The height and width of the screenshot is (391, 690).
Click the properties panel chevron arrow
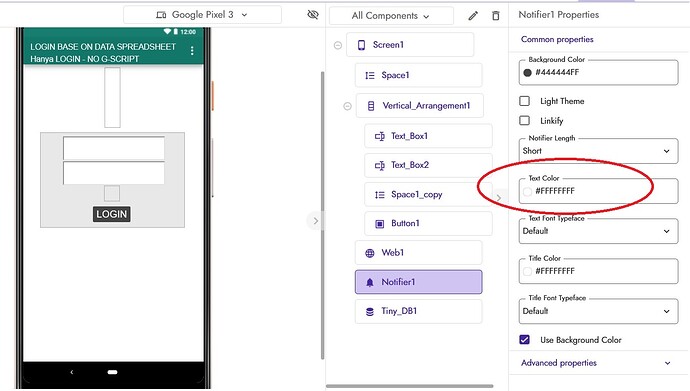pyautogui.click(x=499, y=198)
